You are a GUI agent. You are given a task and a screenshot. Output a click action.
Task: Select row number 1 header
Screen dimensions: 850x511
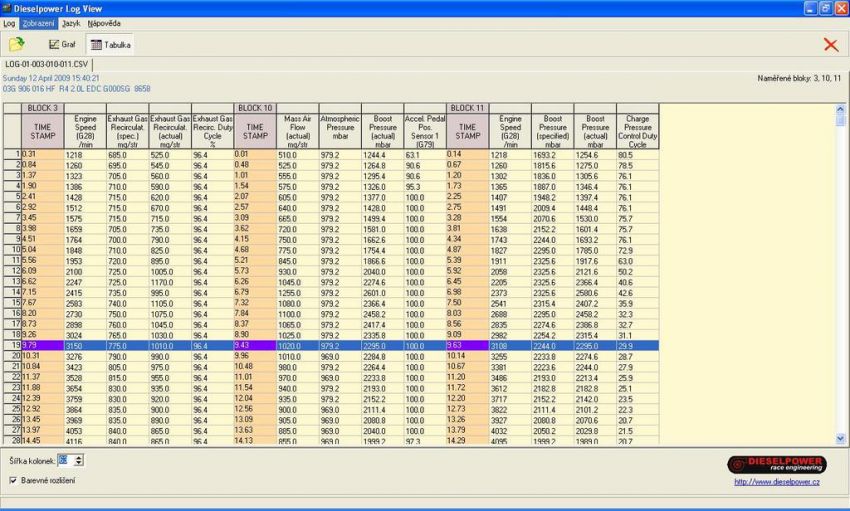point(12,154)
